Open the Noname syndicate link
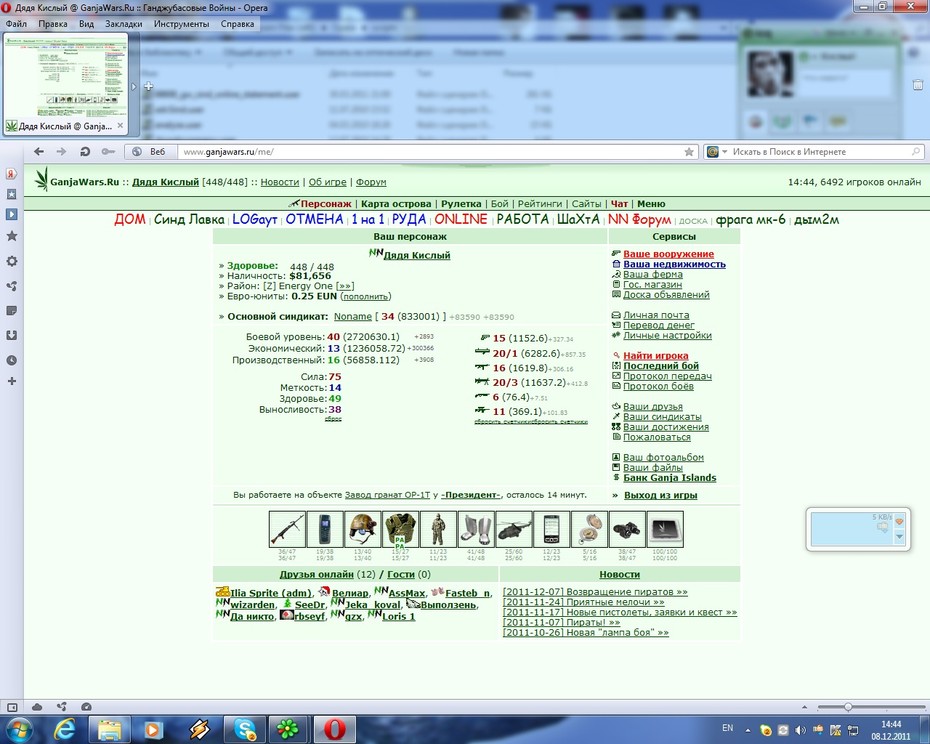This screenshot has width=930, height=744. (353, 316)
